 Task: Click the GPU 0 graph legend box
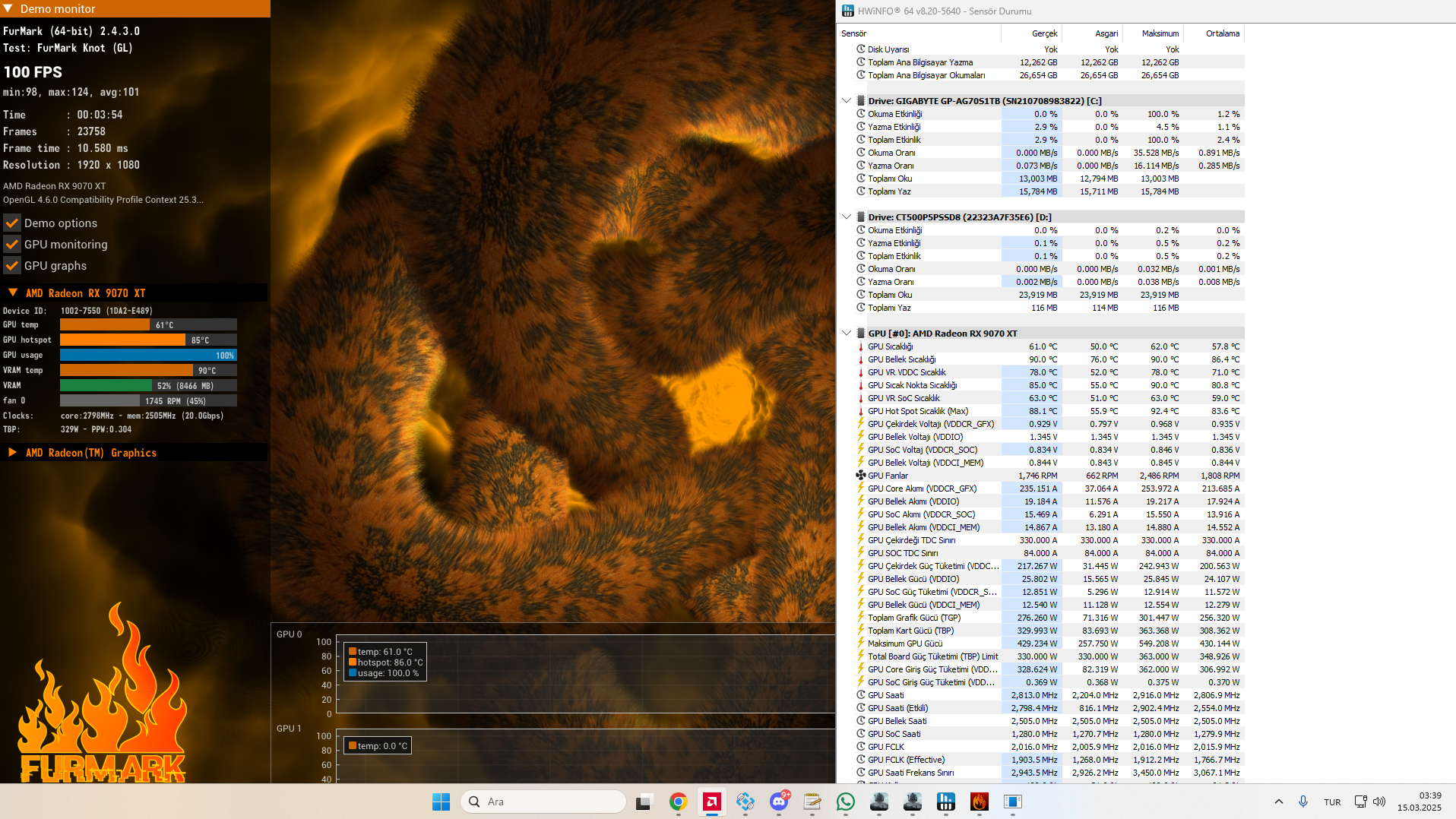click(x=385, y=662)
